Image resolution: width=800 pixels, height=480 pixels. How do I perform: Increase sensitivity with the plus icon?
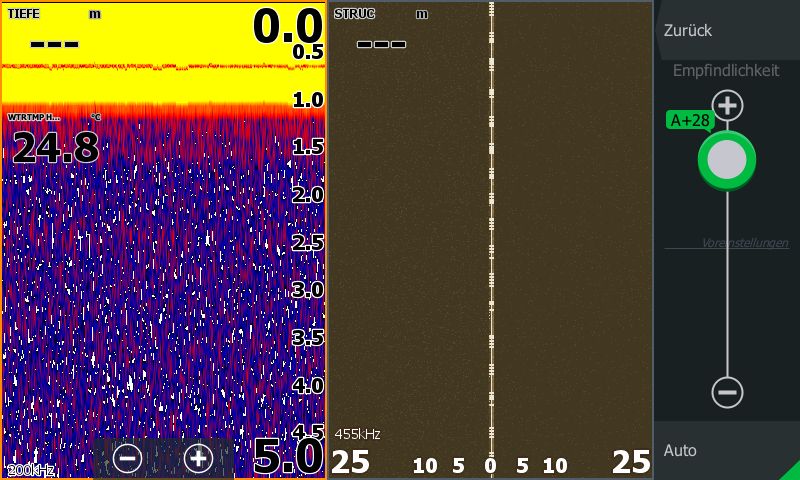coord(727,105)
